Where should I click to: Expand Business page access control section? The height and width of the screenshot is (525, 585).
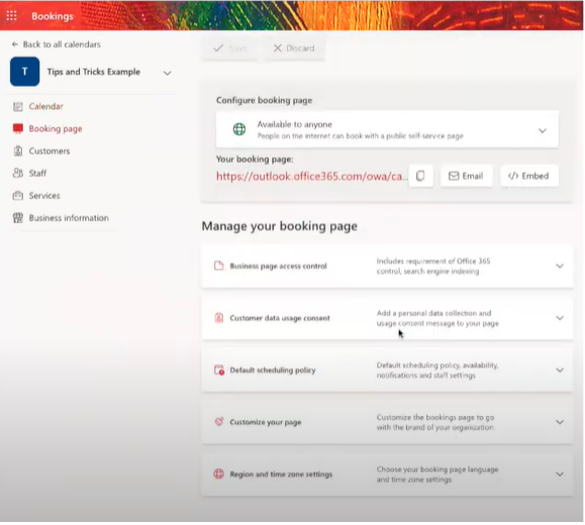[560, 266]
